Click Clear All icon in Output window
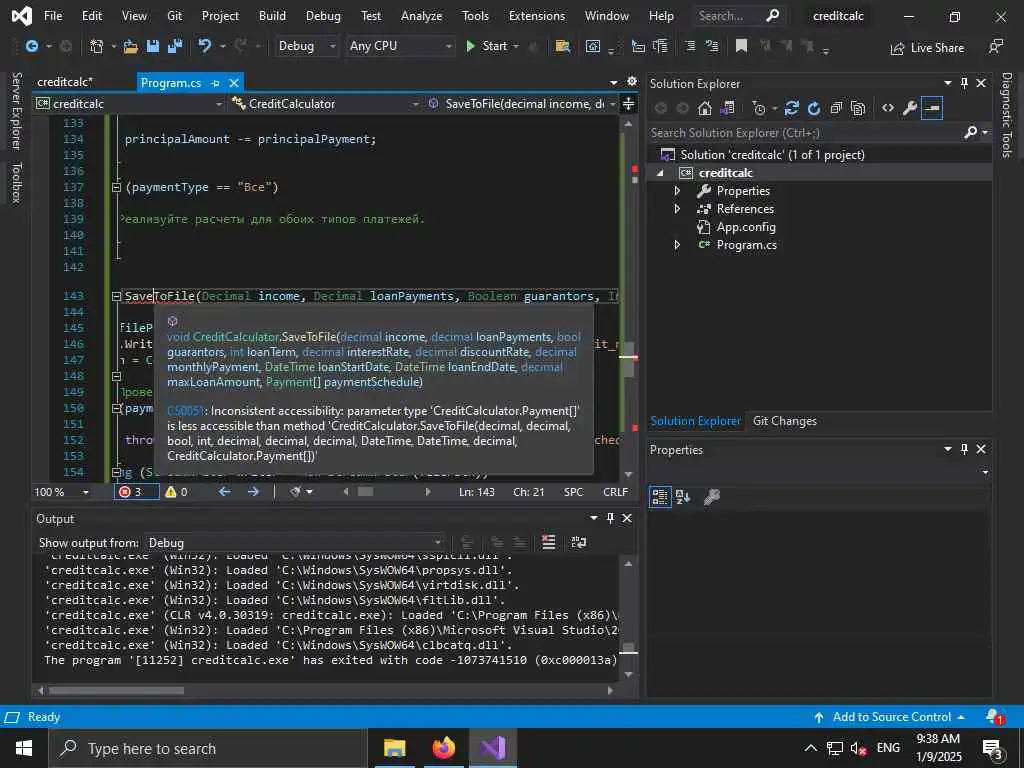This screenshot has width=1024, height=768. point(549,542)
